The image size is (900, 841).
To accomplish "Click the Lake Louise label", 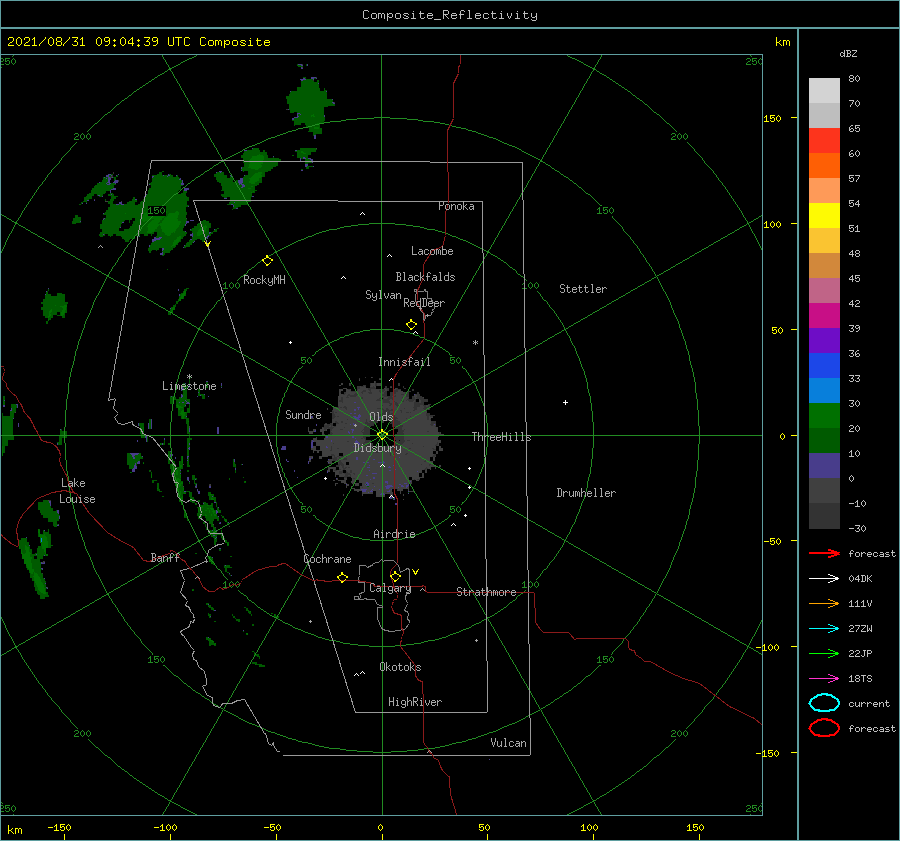I will click(x=77, y=491).
